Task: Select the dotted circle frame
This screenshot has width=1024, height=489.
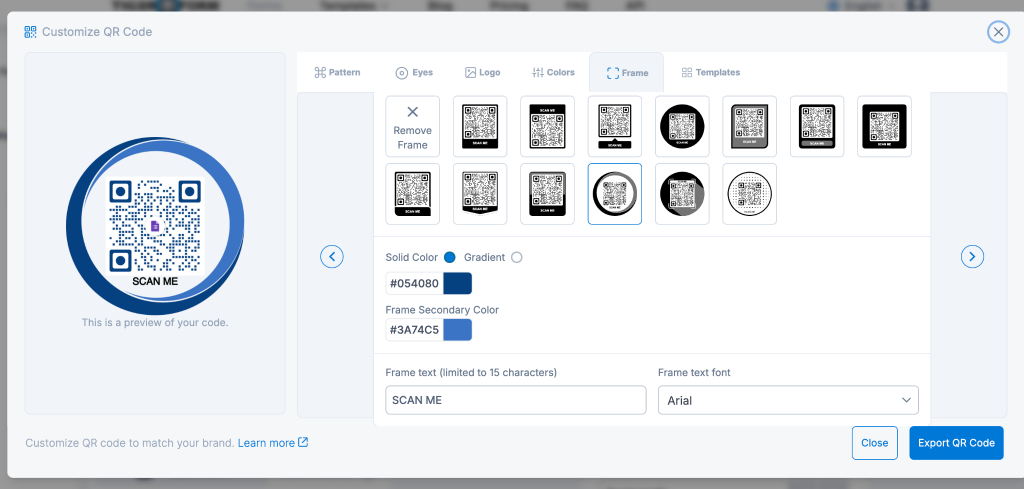Action: (749, 194)
